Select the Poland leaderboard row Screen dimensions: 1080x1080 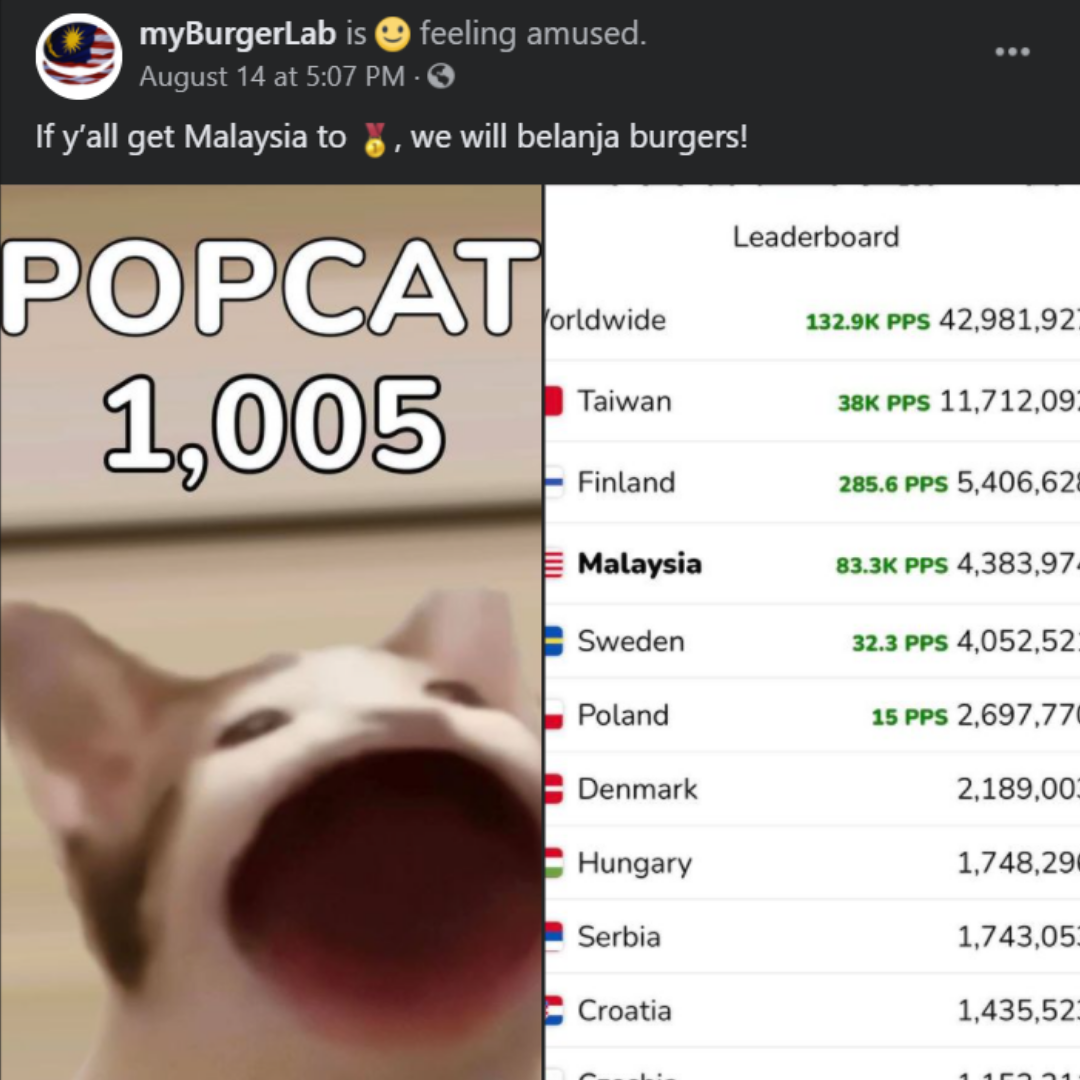point(812,715)
